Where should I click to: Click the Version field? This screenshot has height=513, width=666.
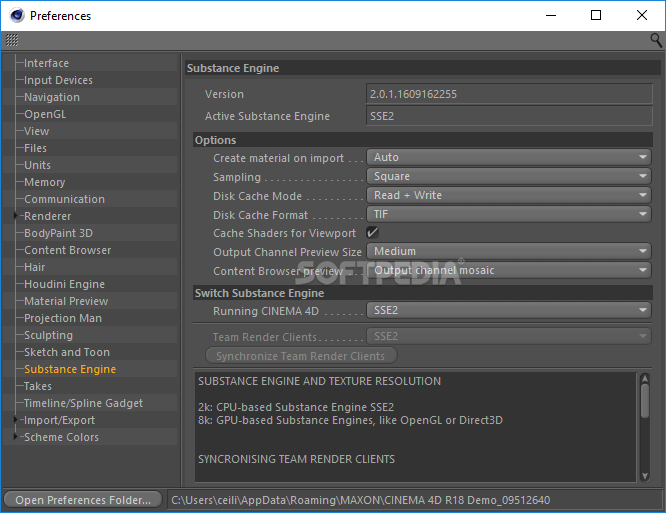point(509,94)
